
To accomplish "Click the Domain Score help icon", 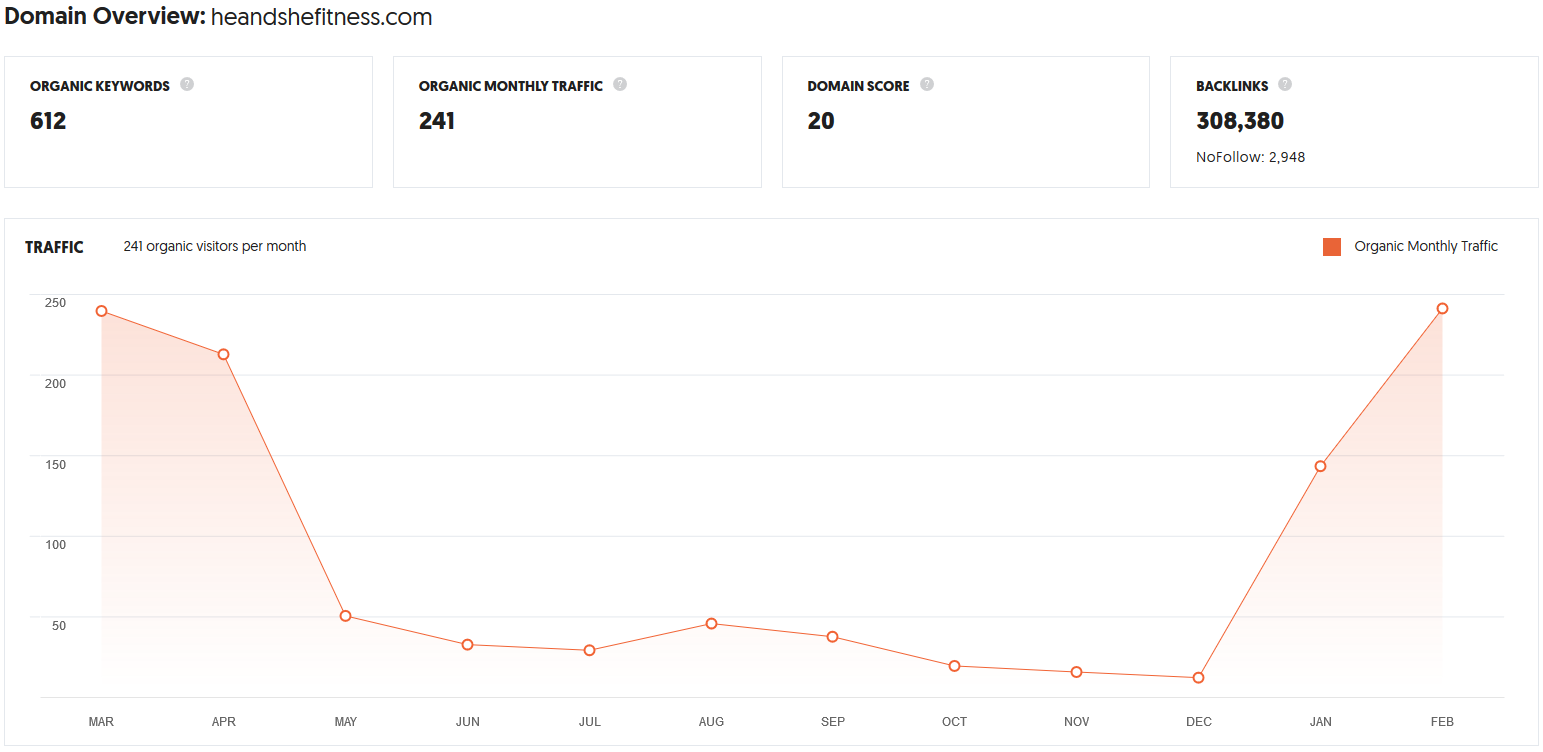I will click(x=927, y=85).
